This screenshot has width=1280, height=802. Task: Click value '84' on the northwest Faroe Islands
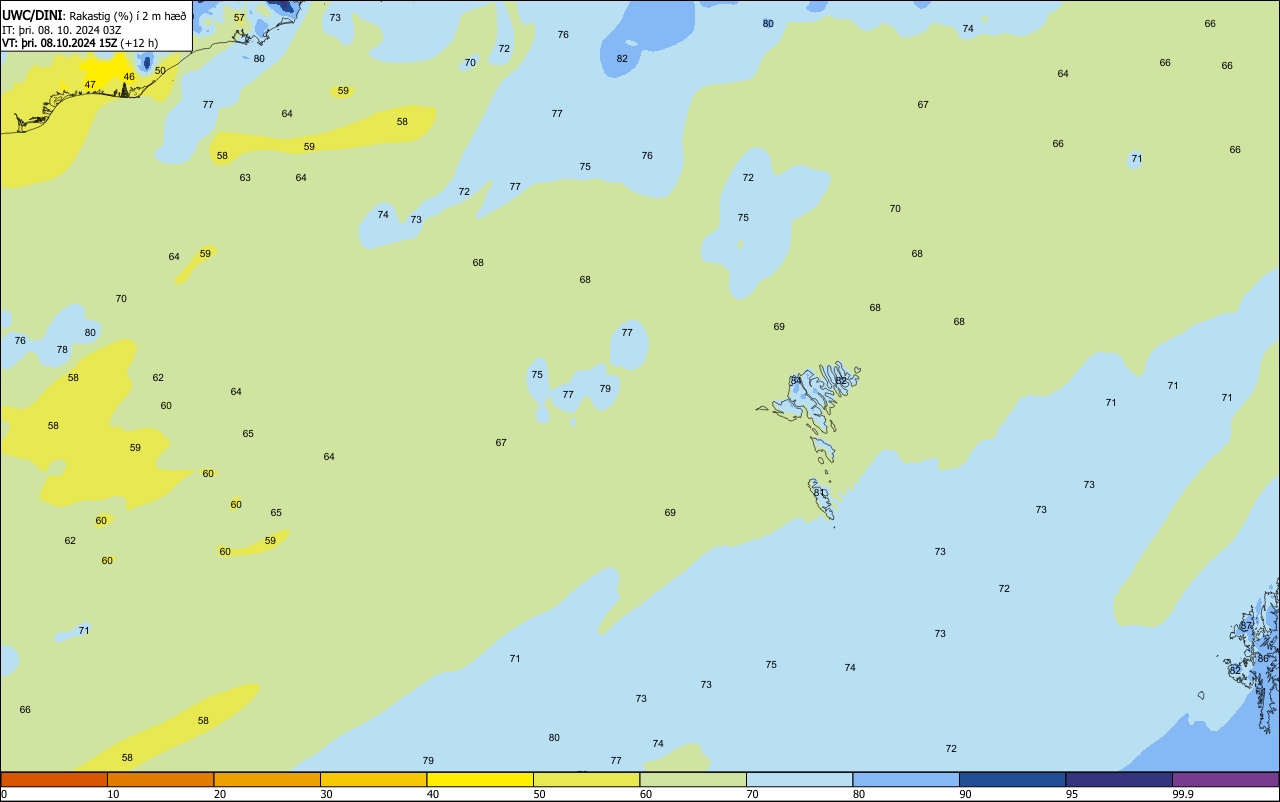click(x=796, y=381)
